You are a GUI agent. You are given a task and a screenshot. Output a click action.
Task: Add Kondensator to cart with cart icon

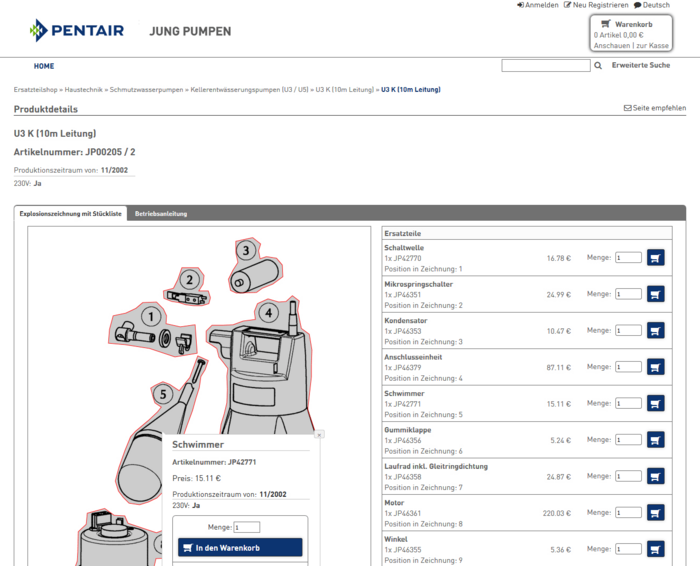[655, 330]
